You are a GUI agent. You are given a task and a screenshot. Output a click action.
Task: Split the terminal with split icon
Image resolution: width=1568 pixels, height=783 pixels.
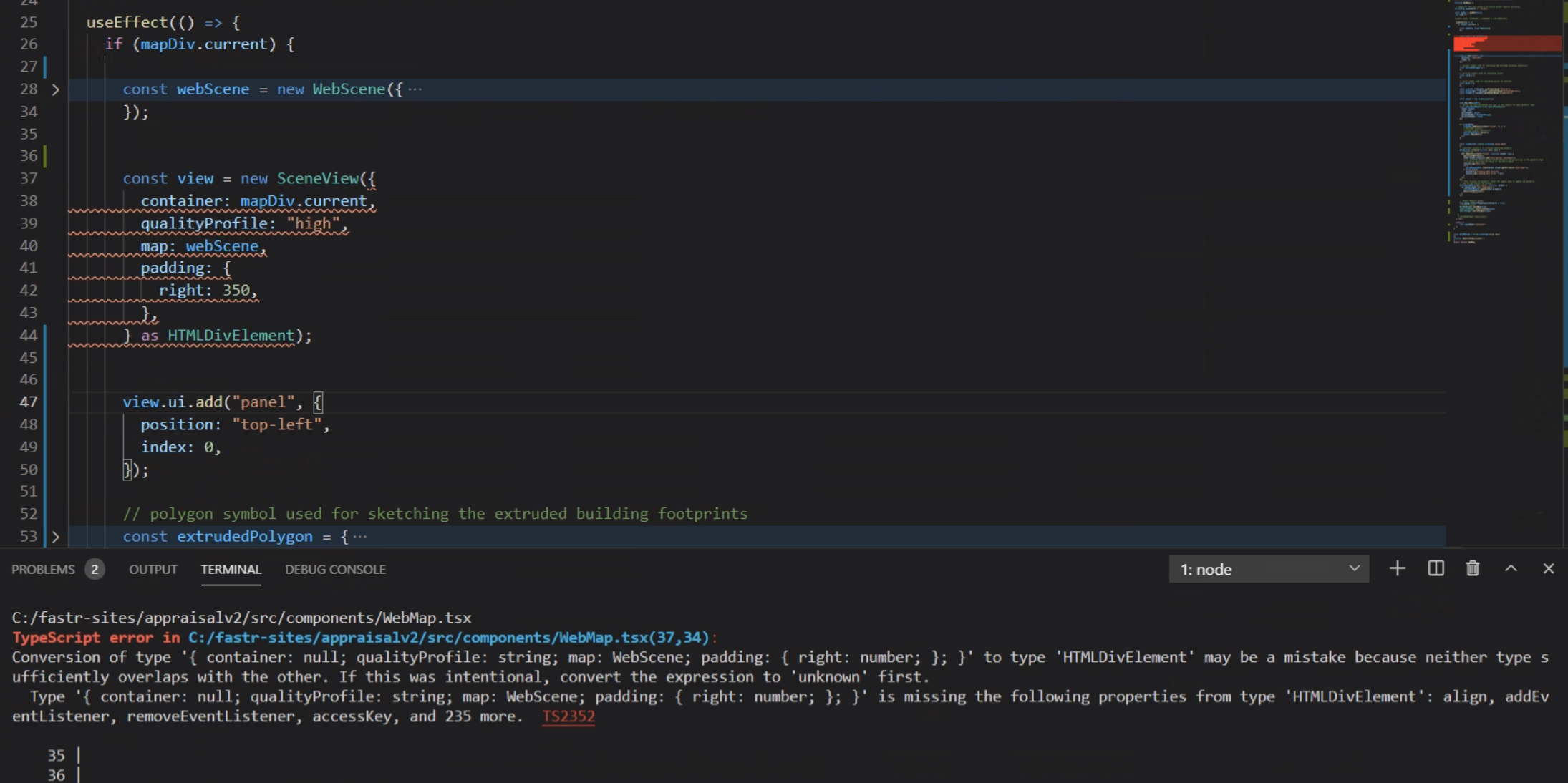1436,569
